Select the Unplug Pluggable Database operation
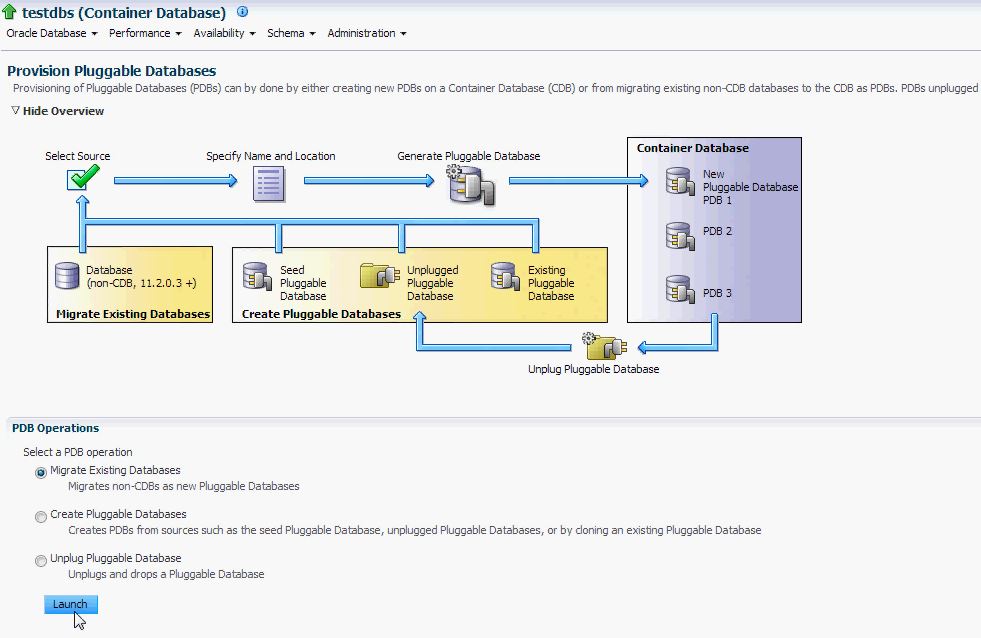Screen dimensions: 981x638 (x=40, y=560)
